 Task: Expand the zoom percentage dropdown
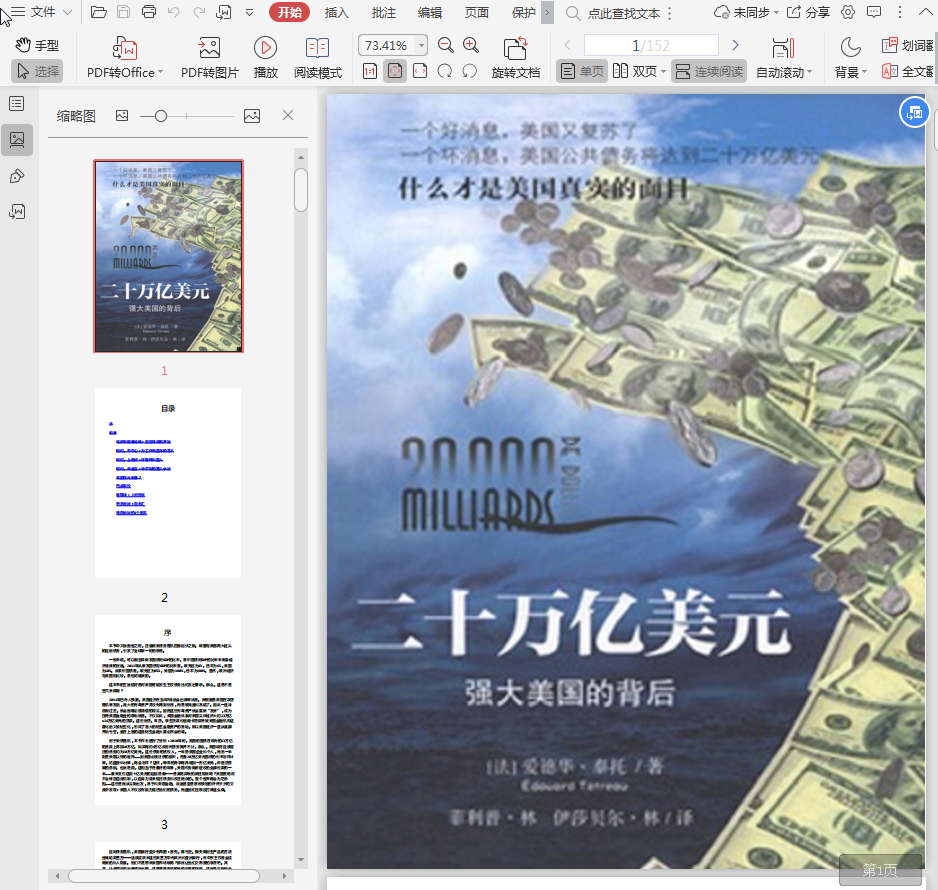422,45
